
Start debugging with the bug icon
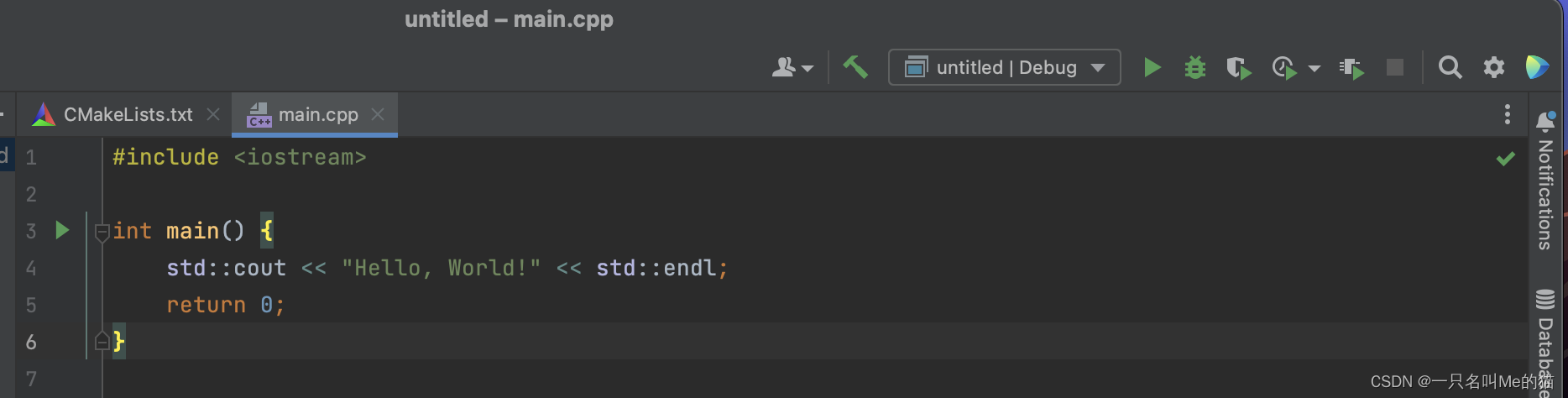pos(1194,67)
